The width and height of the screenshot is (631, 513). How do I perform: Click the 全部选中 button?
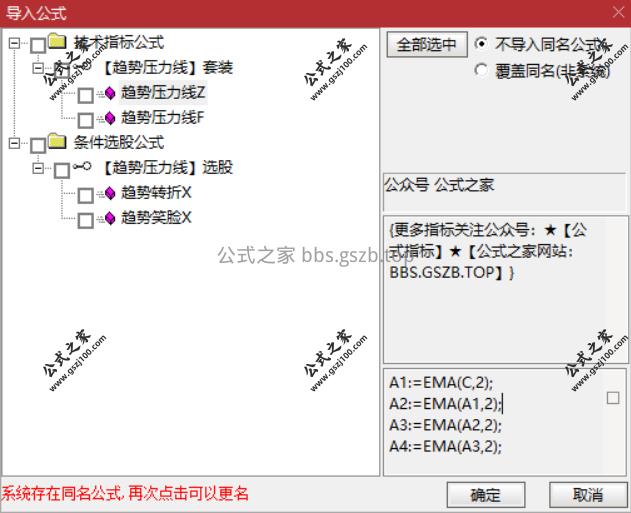click(427, 44)
